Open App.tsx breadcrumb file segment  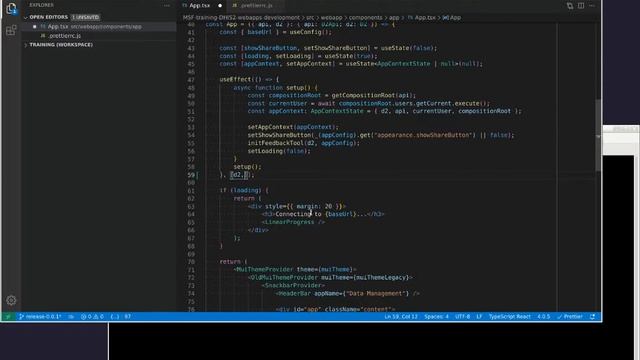421,18
